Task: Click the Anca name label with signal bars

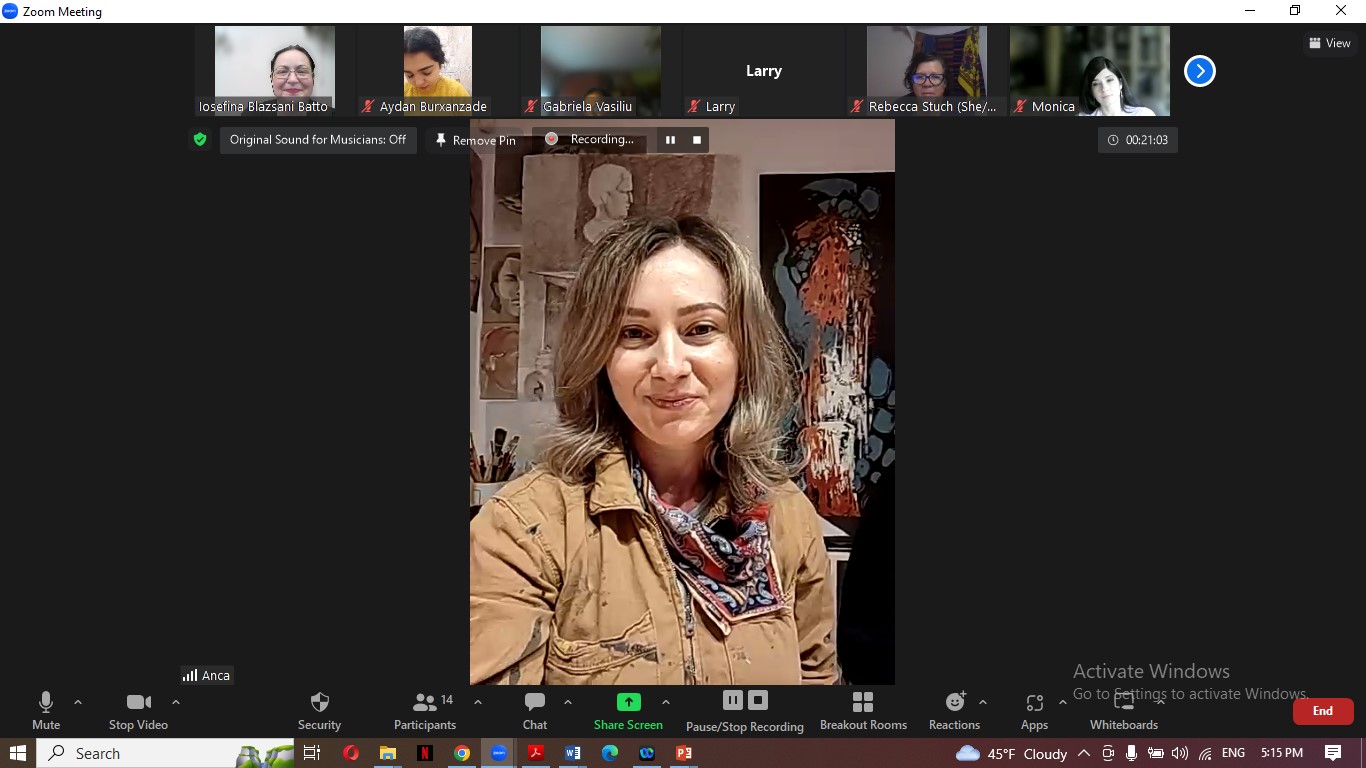Action: coord(206,675)
